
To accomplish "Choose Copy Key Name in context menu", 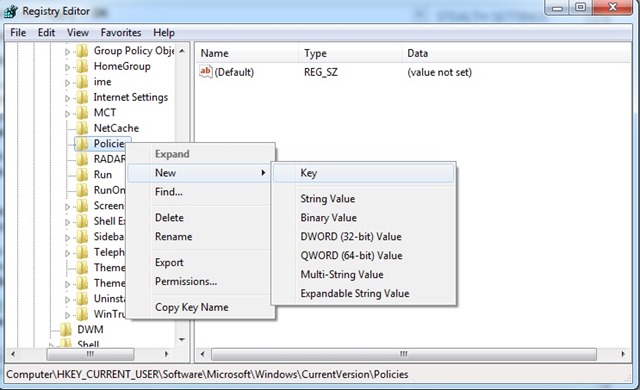I will pos(198,308).
